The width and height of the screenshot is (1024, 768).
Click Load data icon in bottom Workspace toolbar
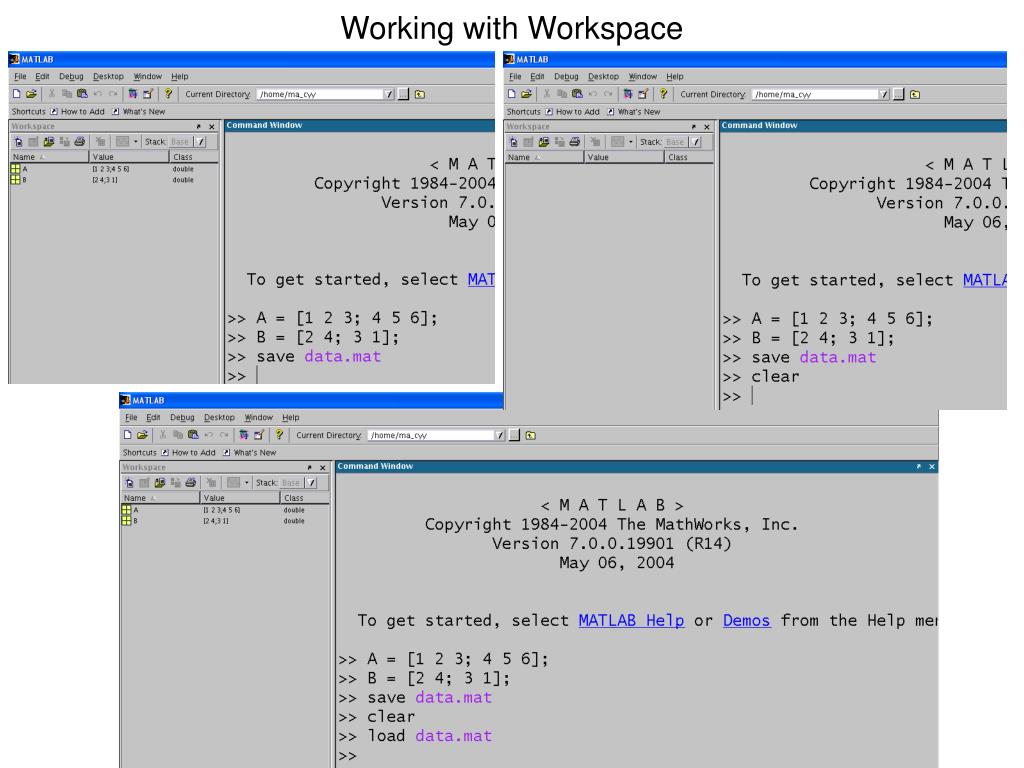point(159,483)
